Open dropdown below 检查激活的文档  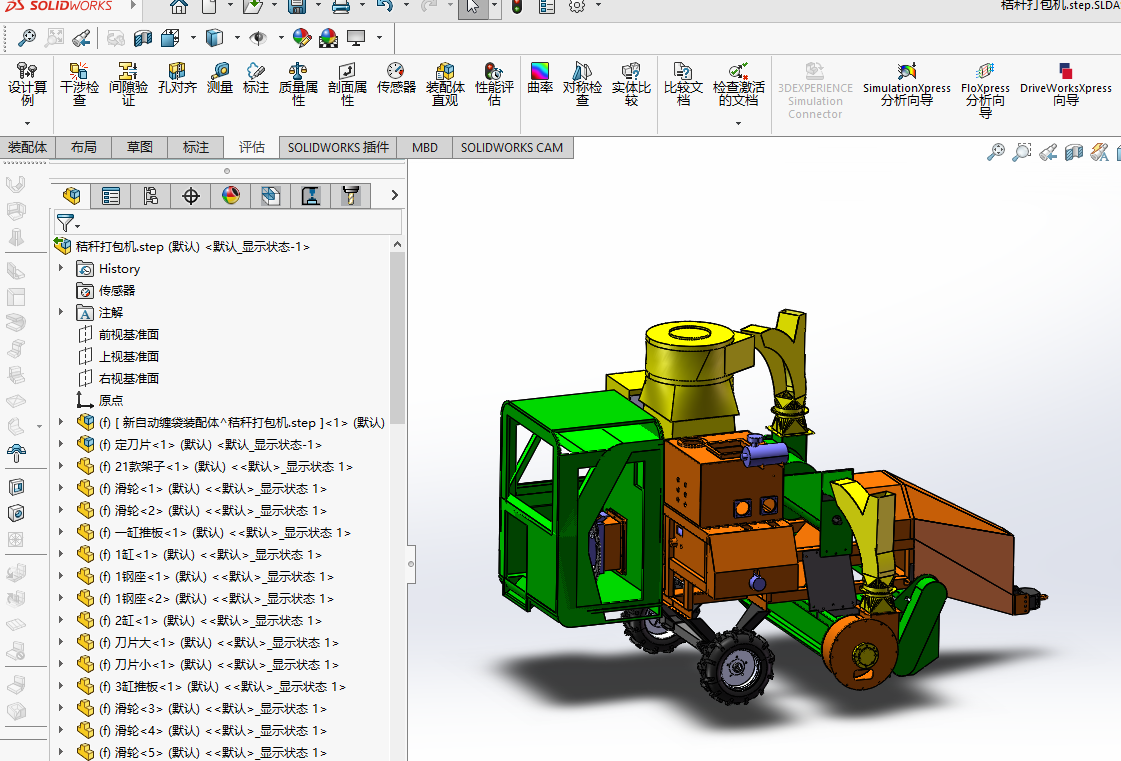[739, 124]
